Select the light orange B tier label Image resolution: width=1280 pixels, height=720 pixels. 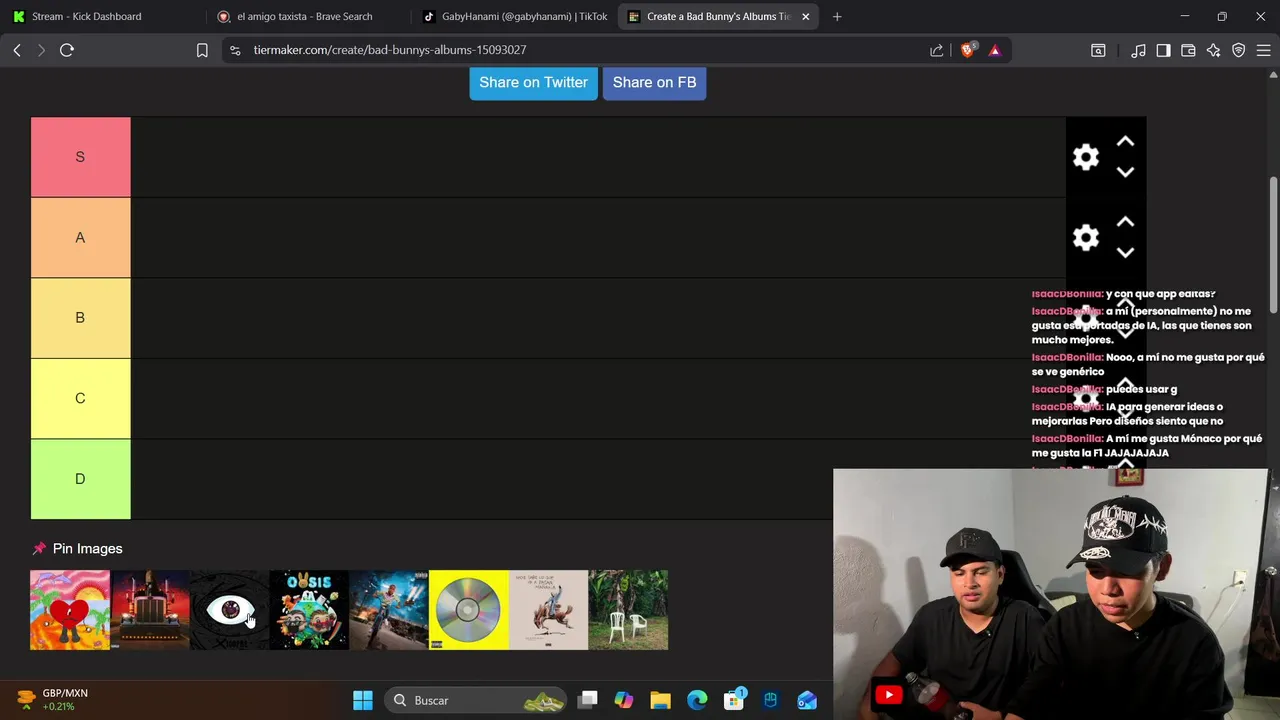point(80,318)
